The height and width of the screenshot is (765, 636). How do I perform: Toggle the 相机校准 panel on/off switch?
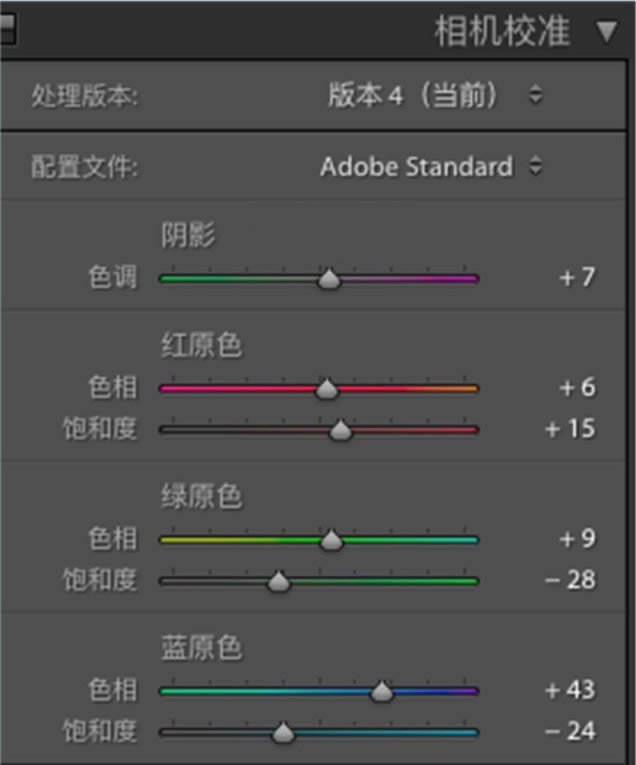pyautogui.click(x=7, y=31)
